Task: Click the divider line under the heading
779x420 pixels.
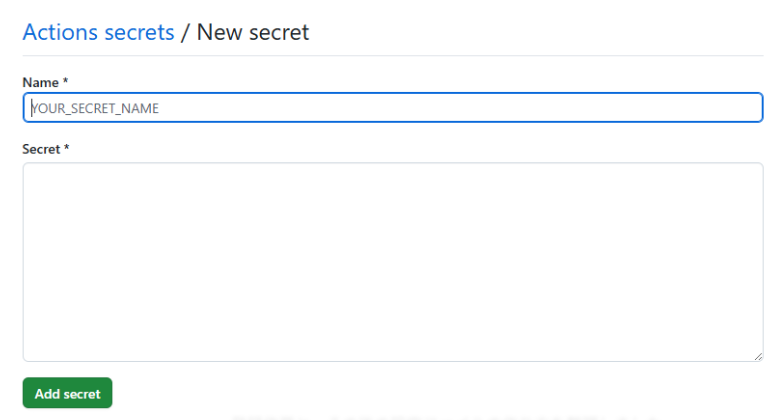Action: coord(392,55)
